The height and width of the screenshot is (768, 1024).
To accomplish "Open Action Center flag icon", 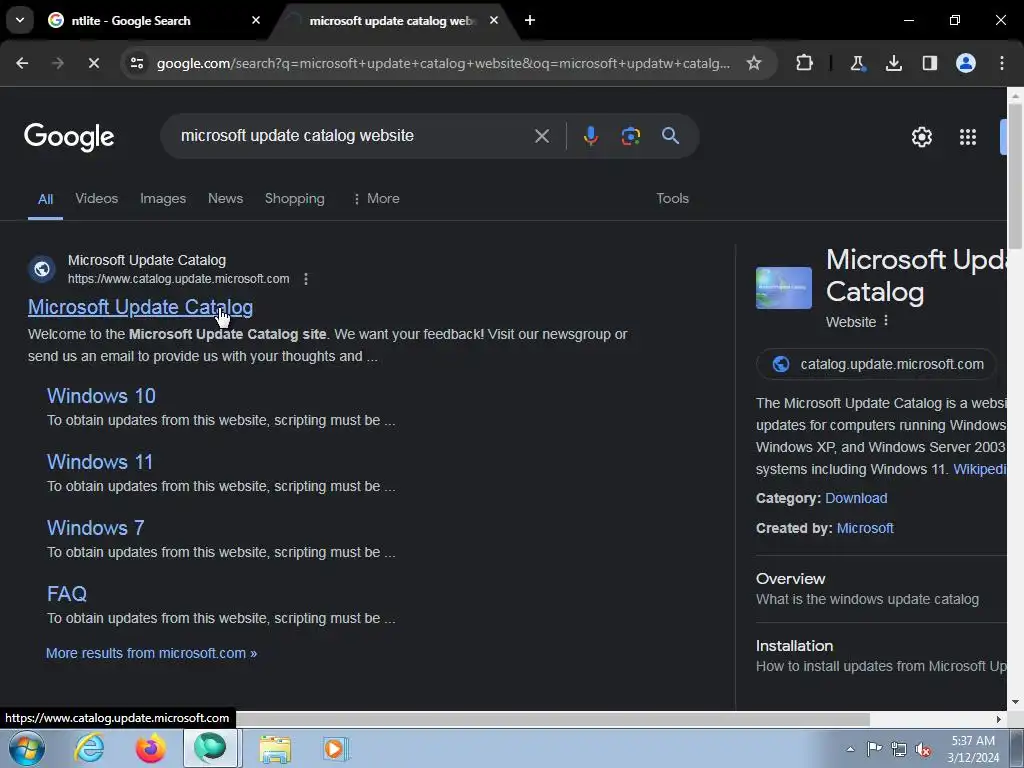I will [874, 749].
